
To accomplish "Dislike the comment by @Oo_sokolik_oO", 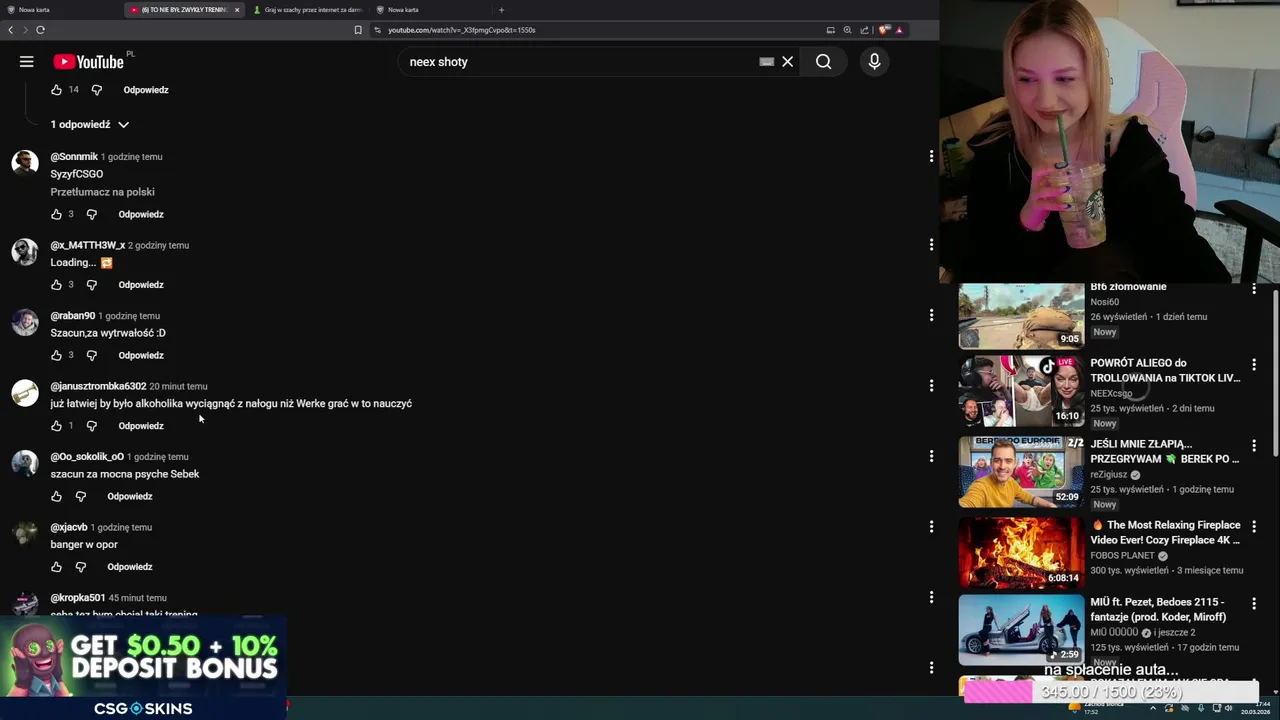I will pos(80,496).
